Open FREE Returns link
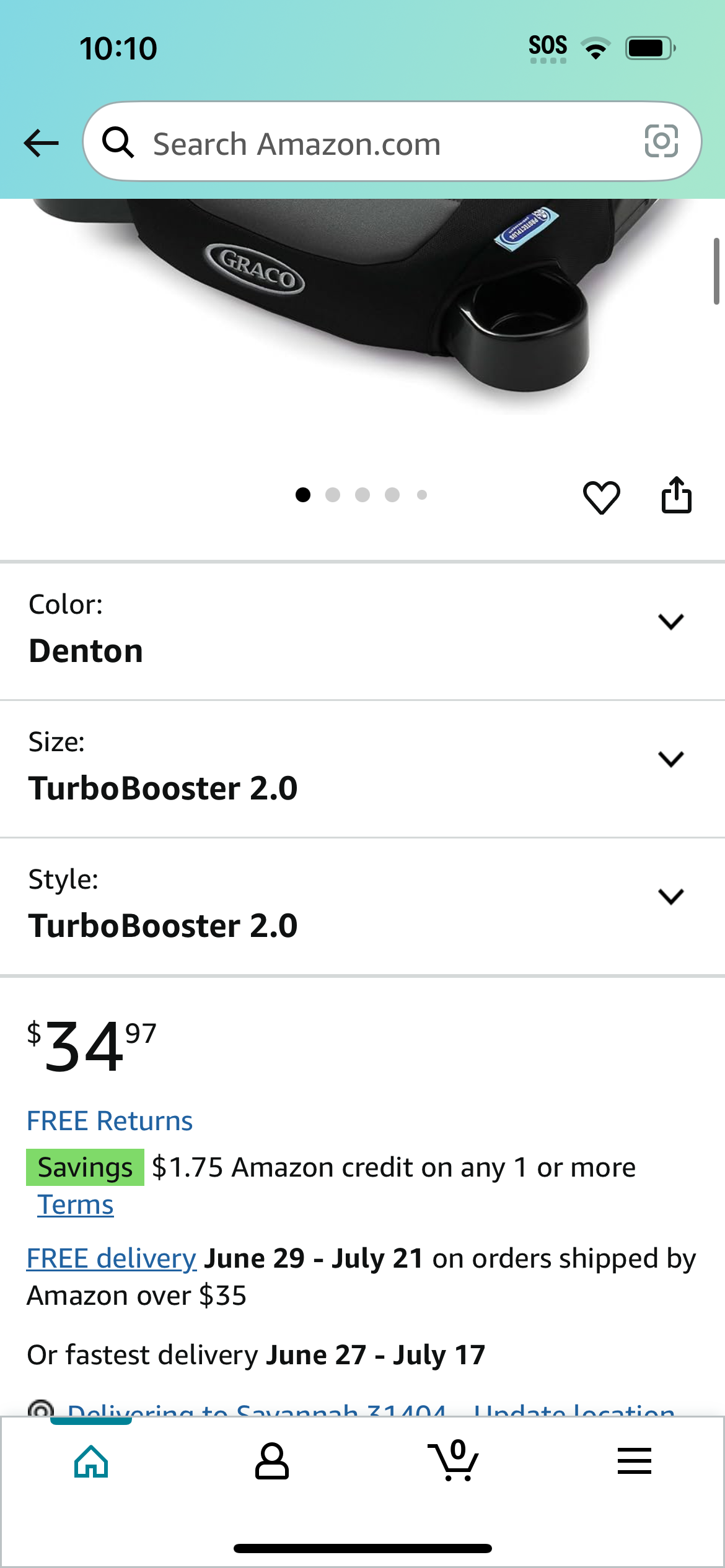This screenshot has width=725, height=1568. click(x=110, y=1121)
